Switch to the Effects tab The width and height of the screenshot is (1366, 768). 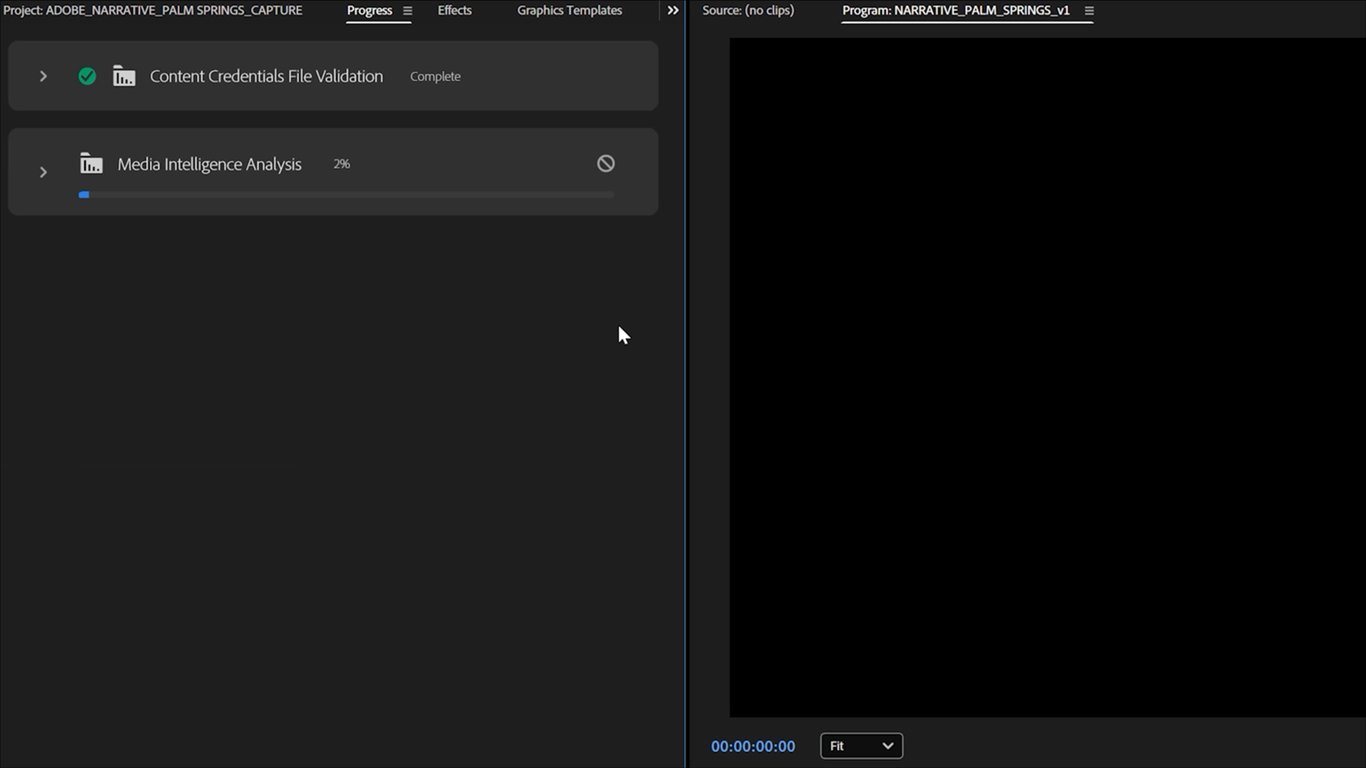[x=454, y=11]
